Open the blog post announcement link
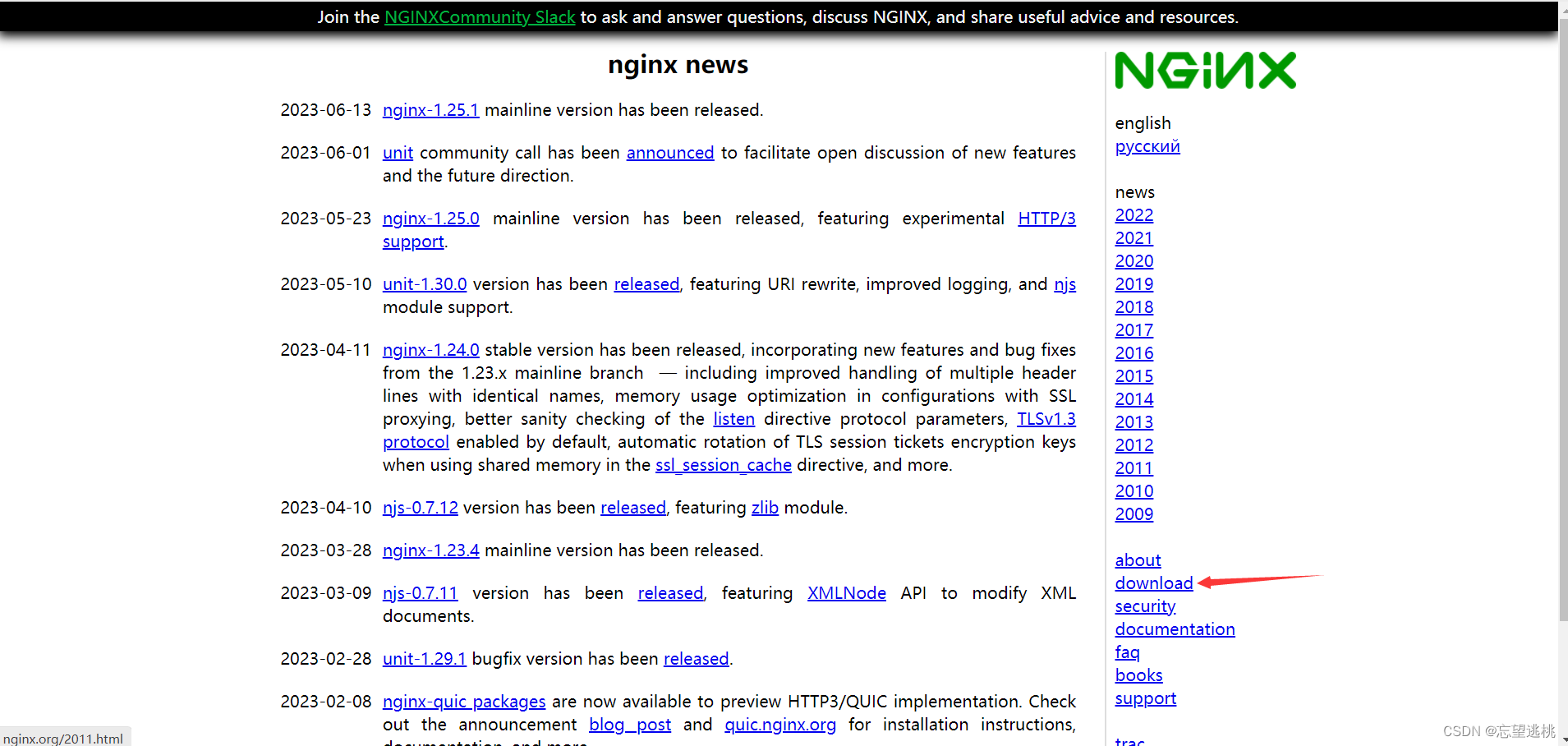The width and height of the screenshot is (1568, 746). (630, 725)
